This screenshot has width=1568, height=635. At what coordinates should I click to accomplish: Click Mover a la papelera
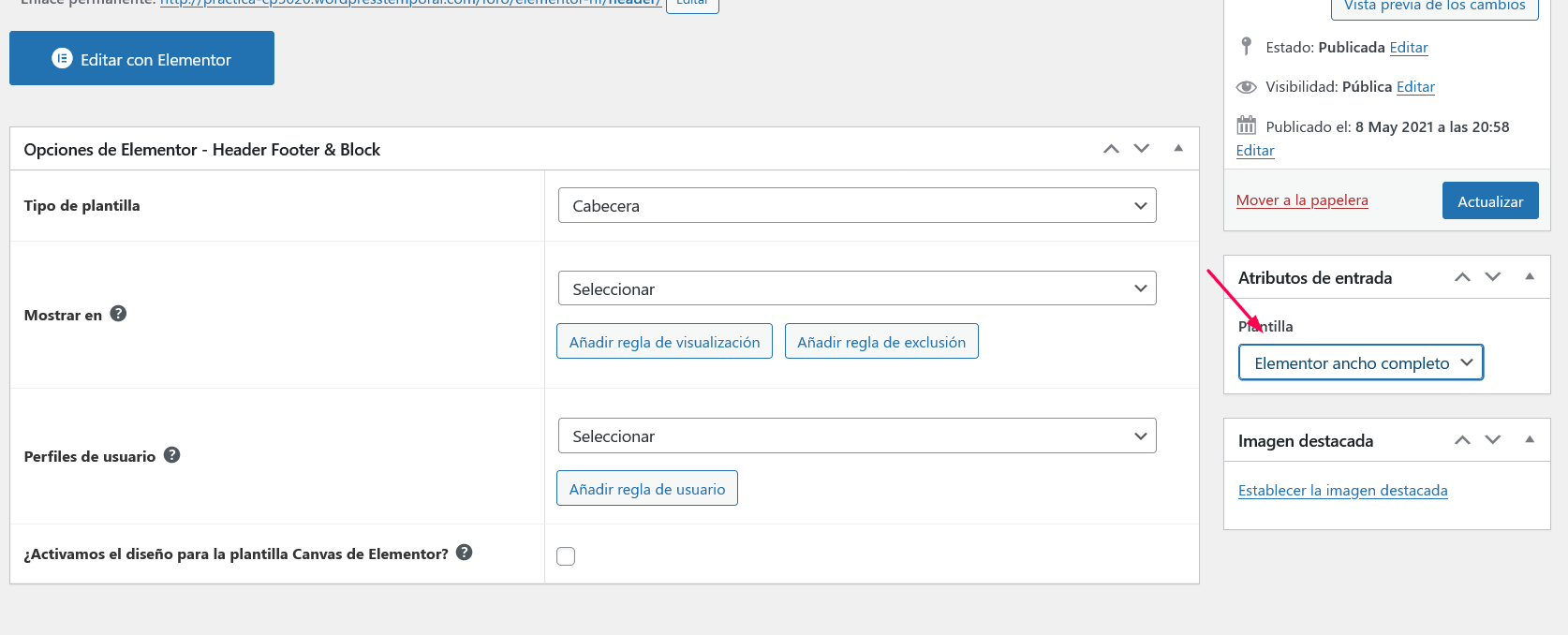[1302, 199]
